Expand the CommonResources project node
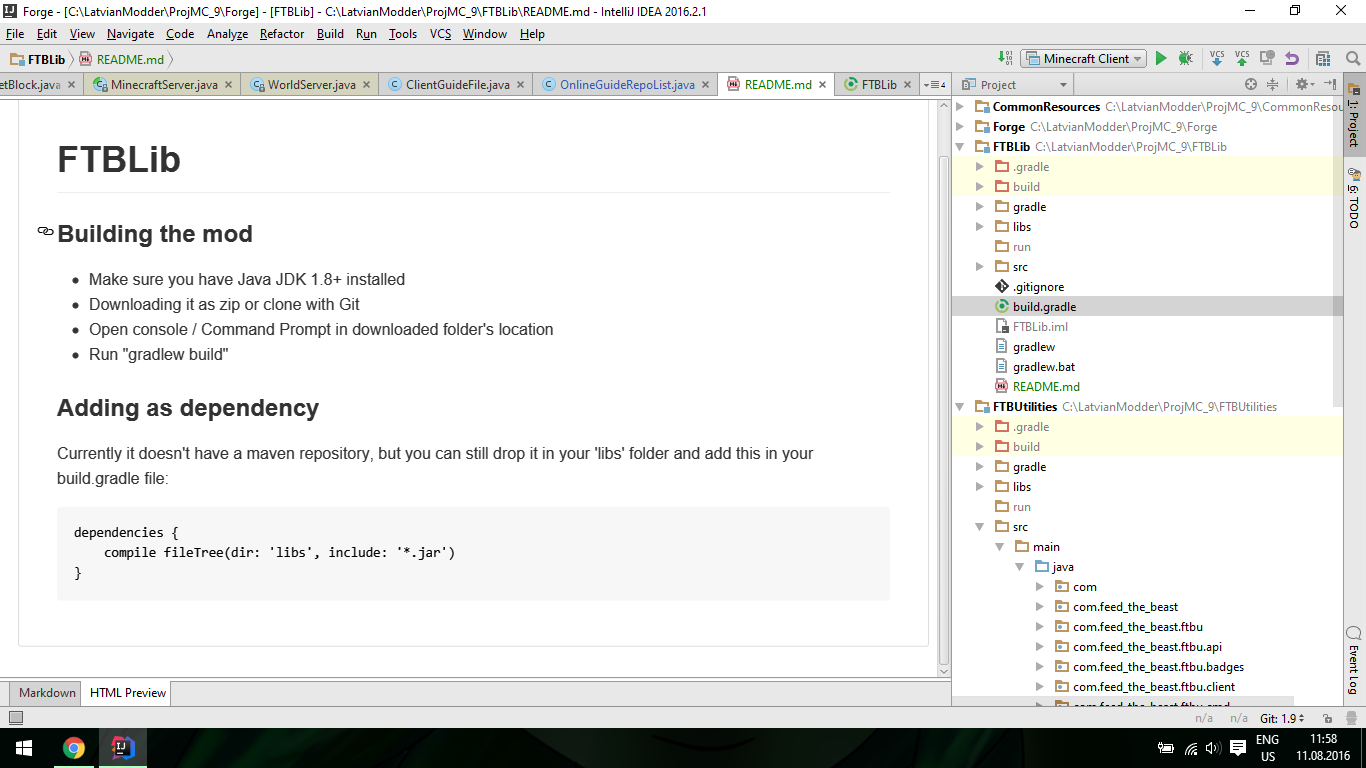 pos(960,107)
